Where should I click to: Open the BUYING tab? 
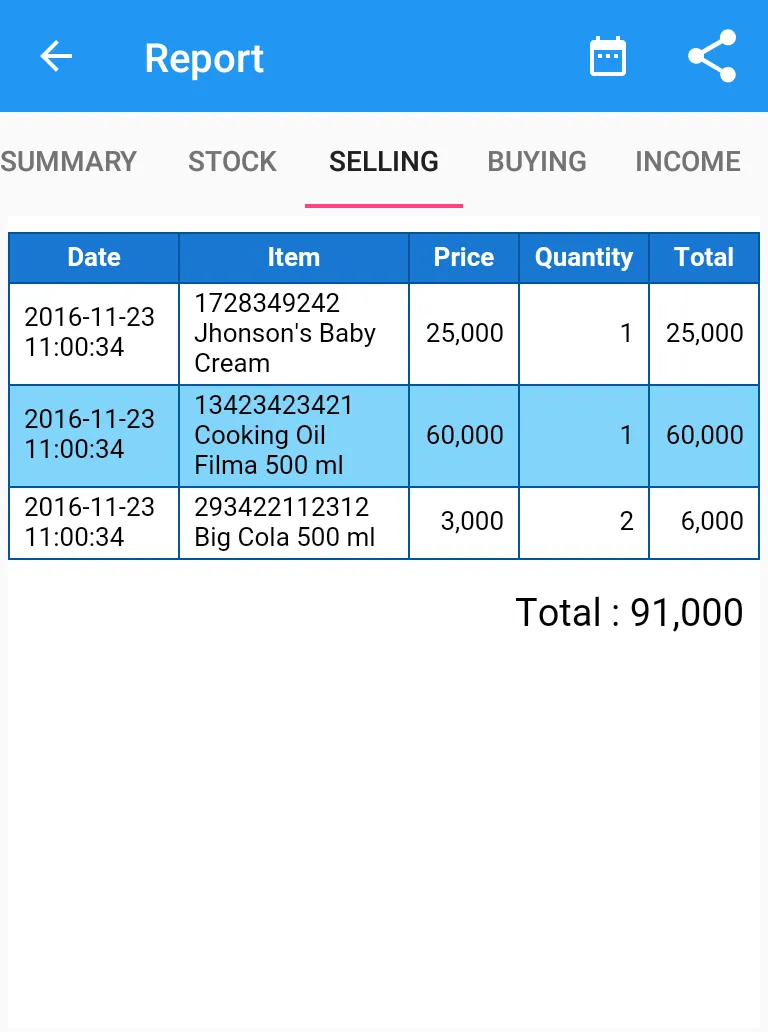(x=537, y=162)
